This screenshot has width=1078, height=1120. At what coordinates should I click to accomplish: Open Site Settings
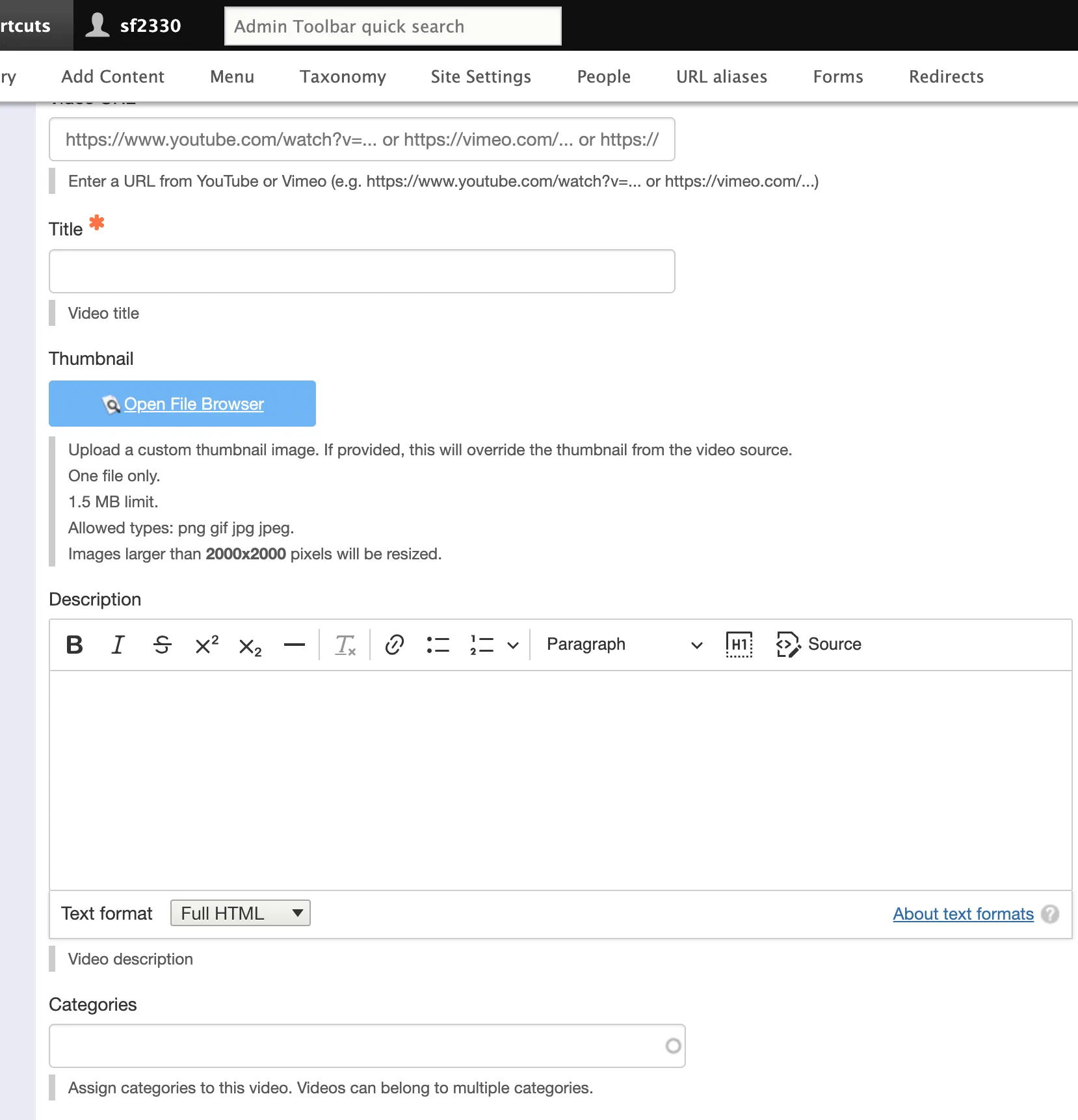[x=481, y=77]
